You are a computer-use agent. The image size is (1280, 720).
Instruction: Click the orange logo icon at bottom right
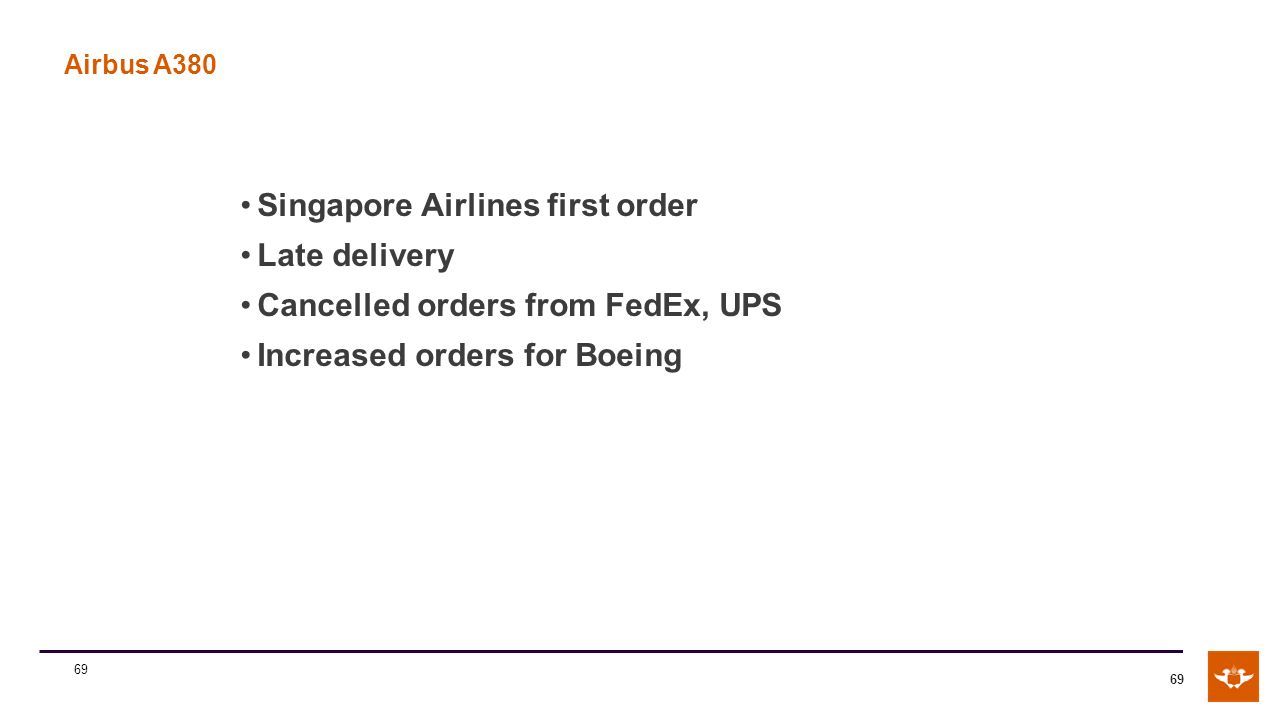pos(1233,677)
